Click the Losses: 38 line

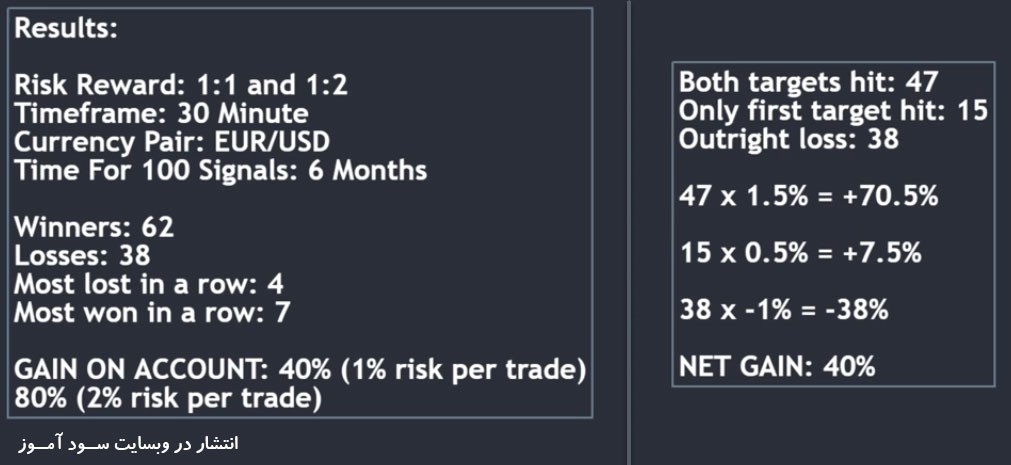(82, 256)
